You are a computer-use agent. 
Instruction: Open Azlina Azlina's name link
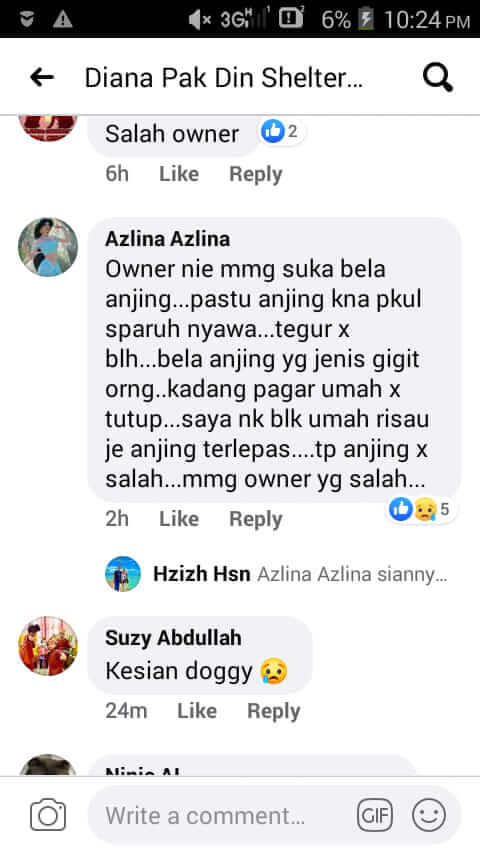(167, 239)
